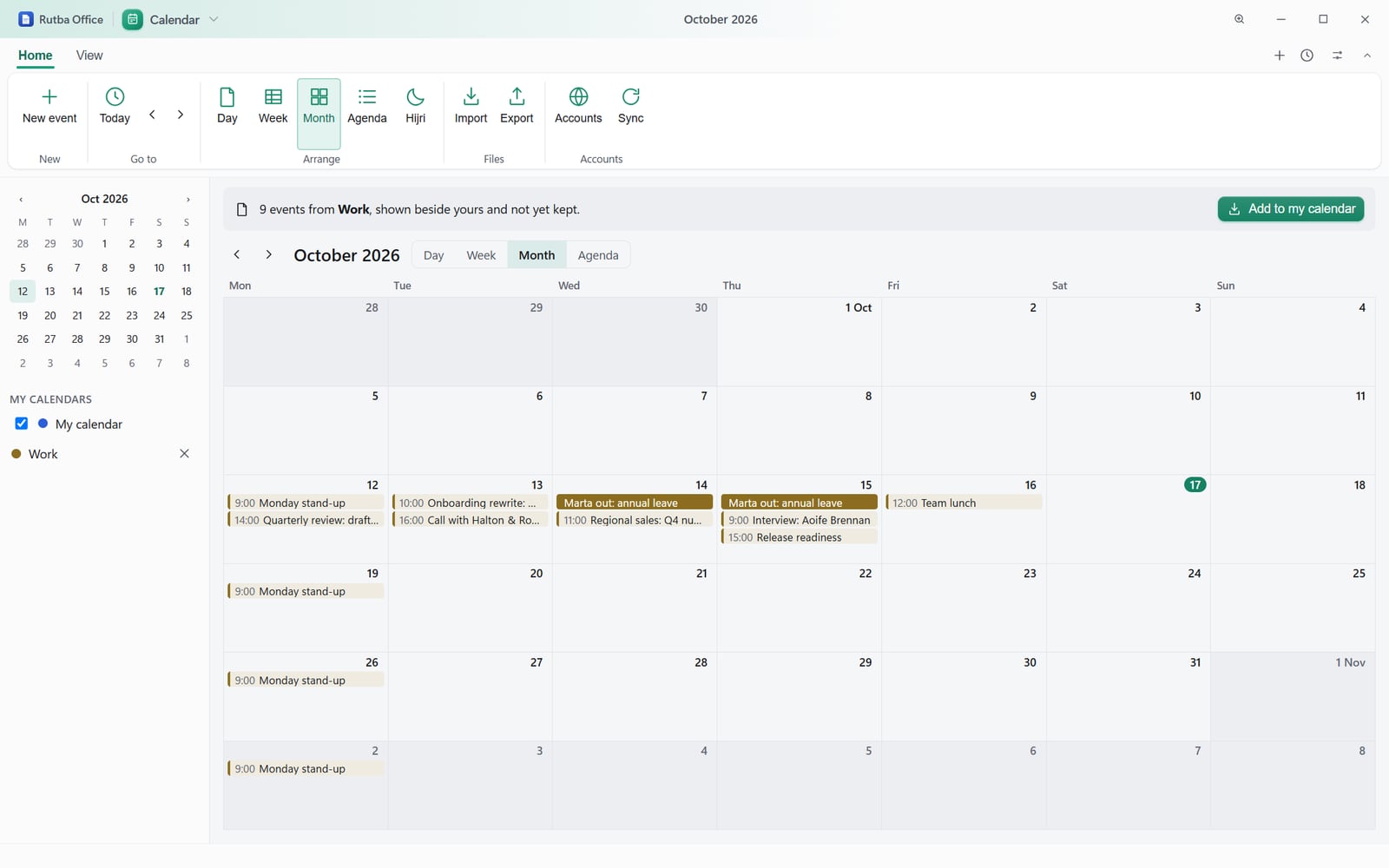Switch to Week arrangement in ribbon
1389x868 pixels.
tap(273, 107)
